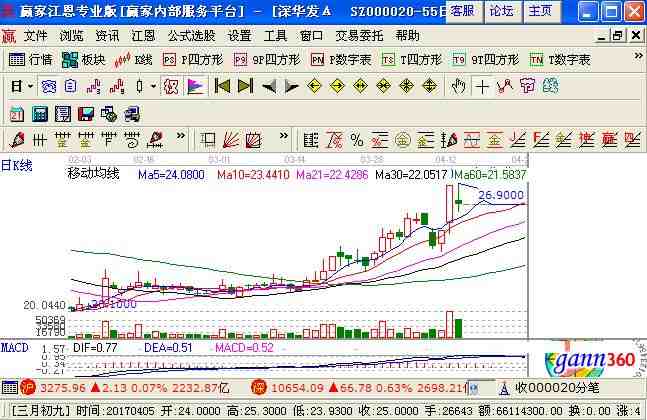Viewport: 647px width, 420px height.
Task: Select the hand pan tool
Action: coord(458,86)
